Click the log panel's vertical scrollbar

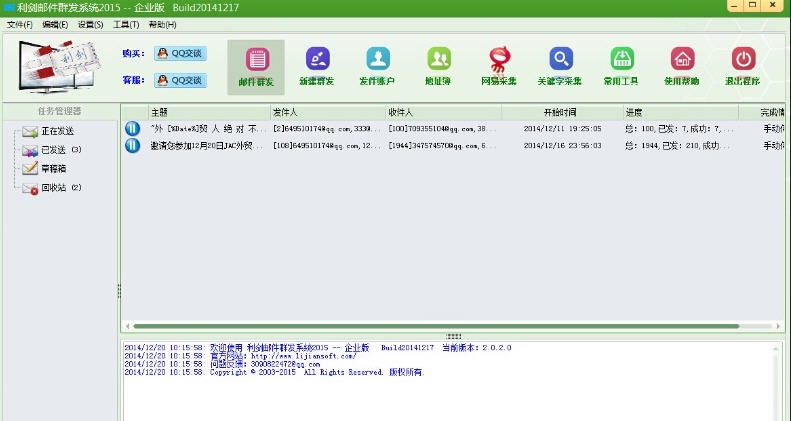tap(777, 381)
